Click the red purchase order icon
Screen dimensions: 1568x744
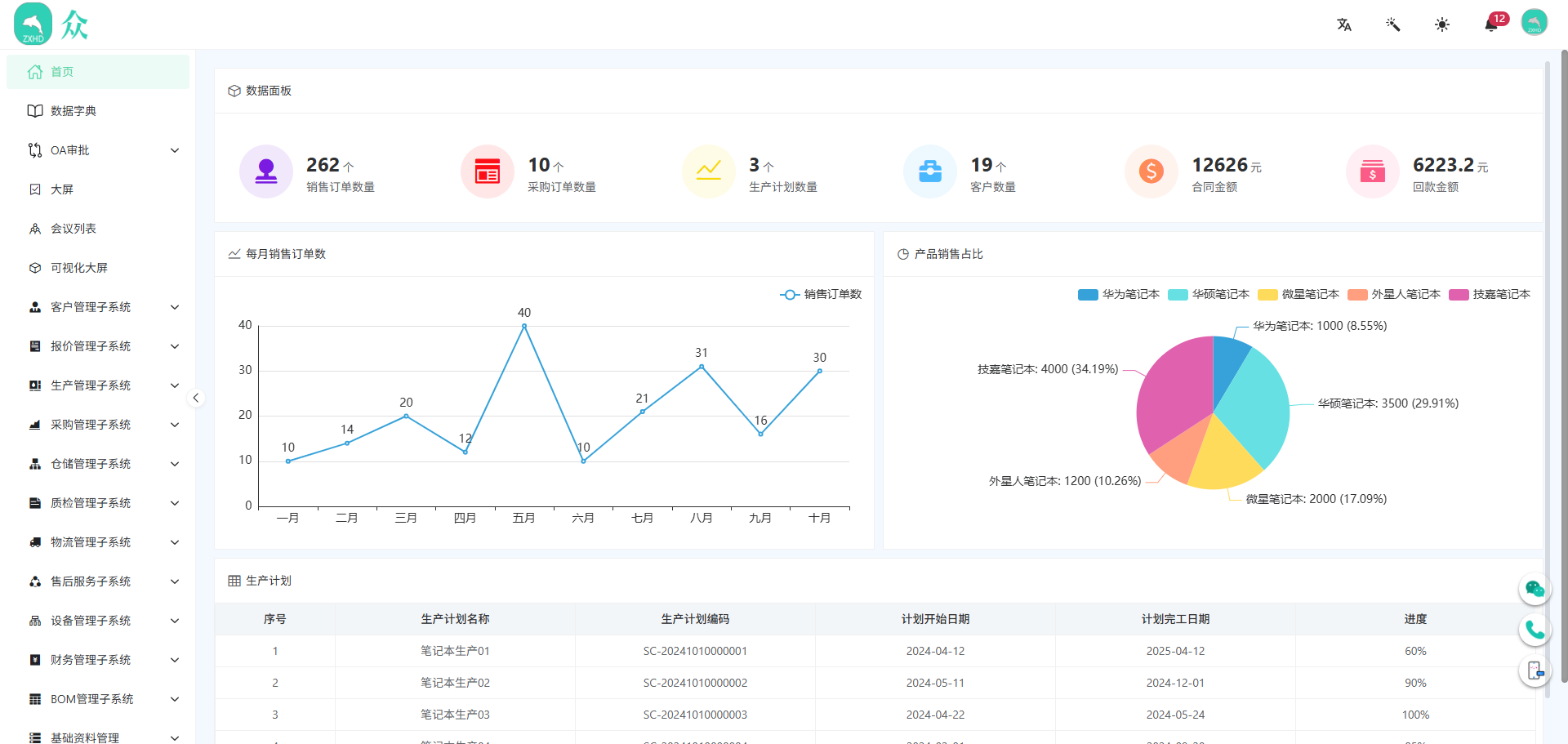point(488,172)
